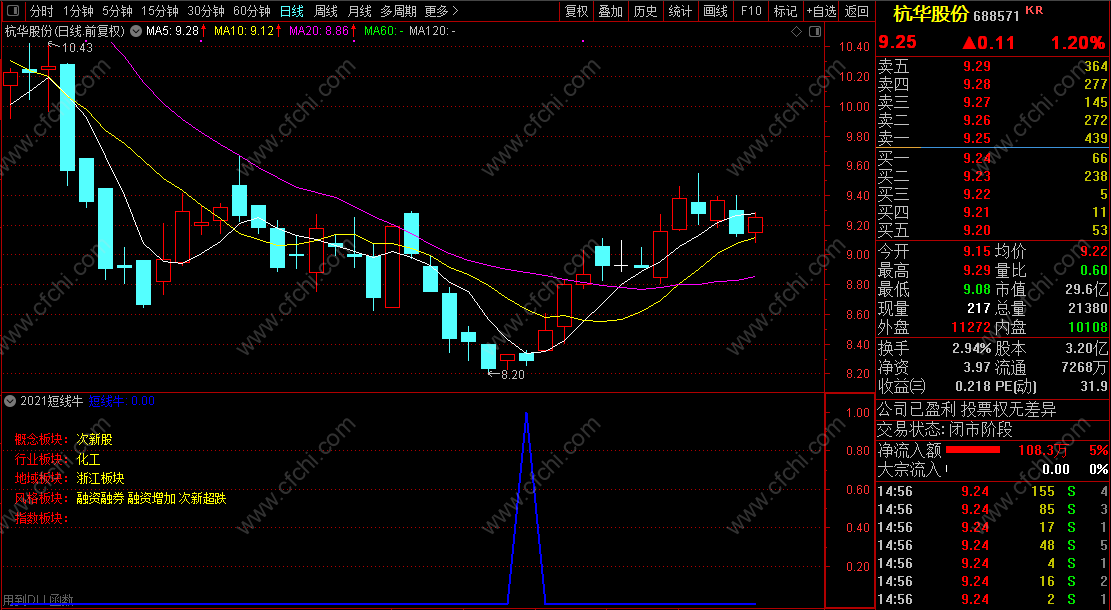Click the KR tag beside the stock code

coord(1034,10)
